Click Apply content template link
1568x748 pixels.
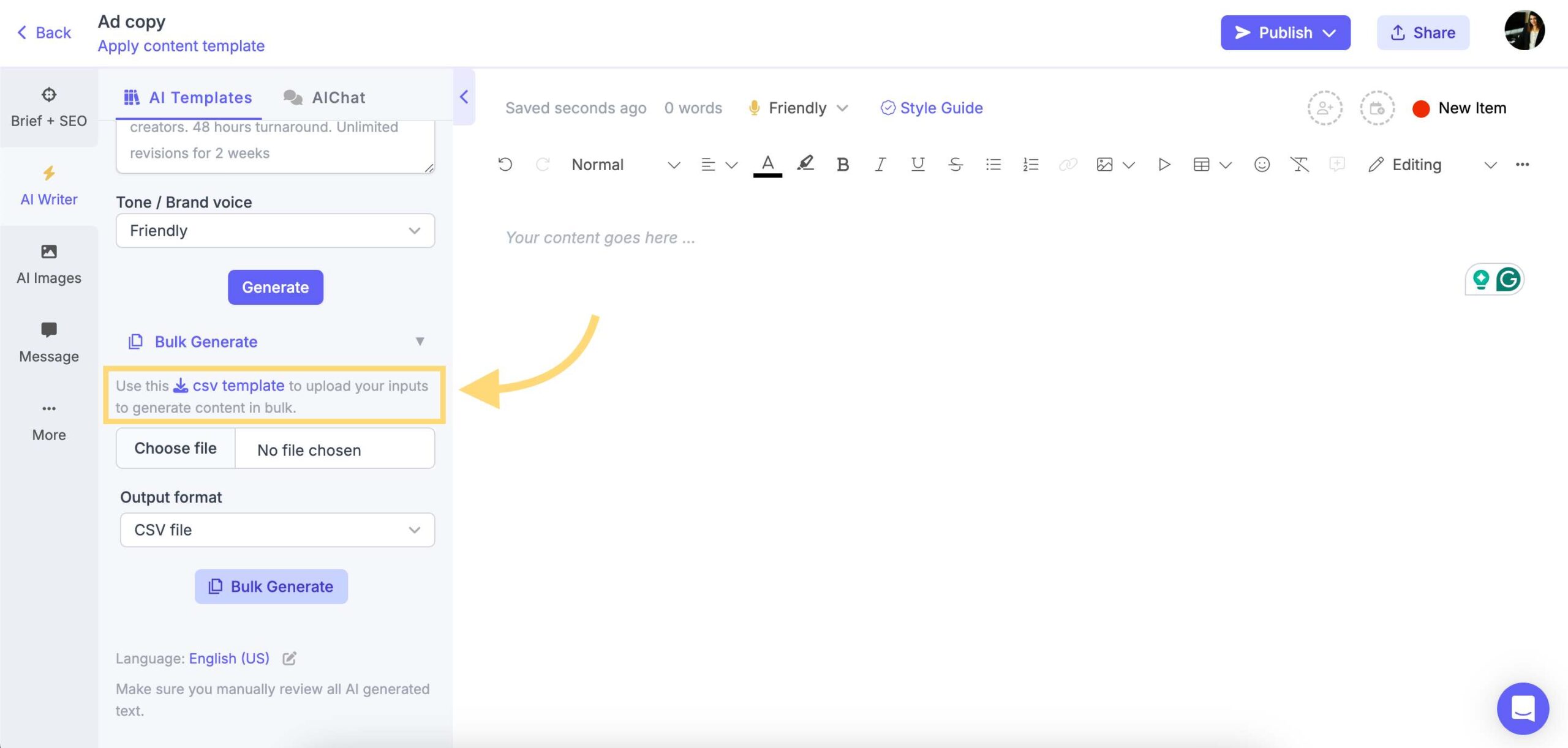point(181,46)
